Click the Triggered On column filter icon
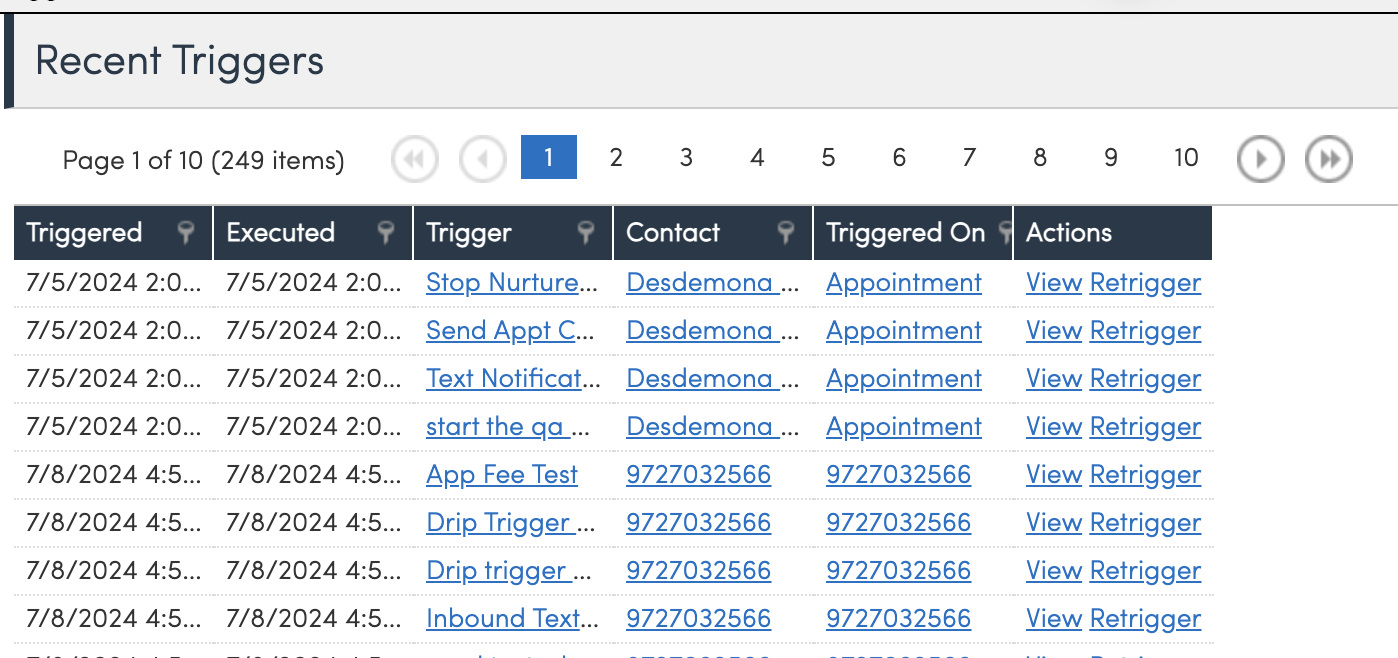 tap(1003, 233)
